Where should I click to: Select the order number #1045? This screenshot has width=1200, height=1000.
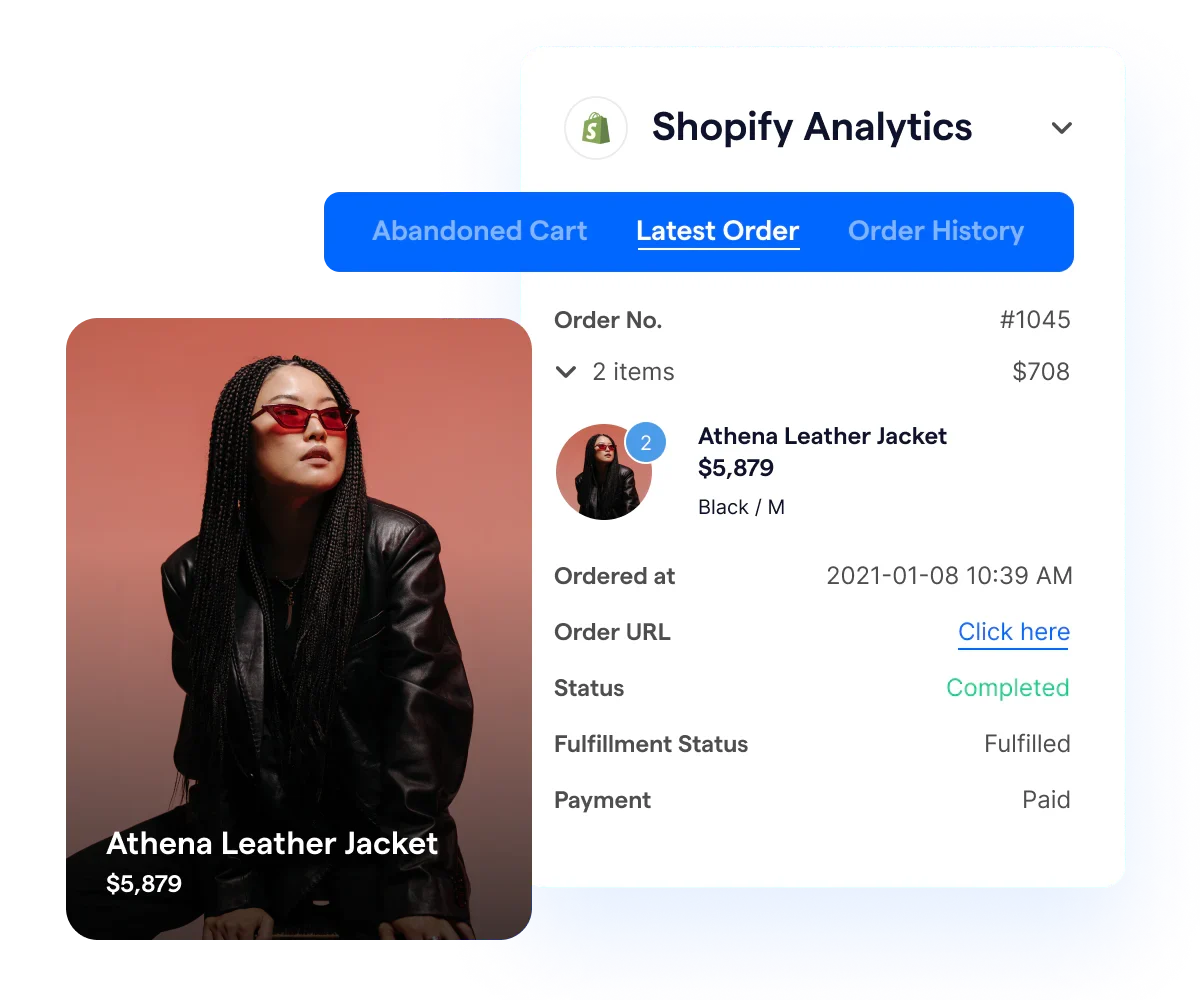click(1035, 320)
